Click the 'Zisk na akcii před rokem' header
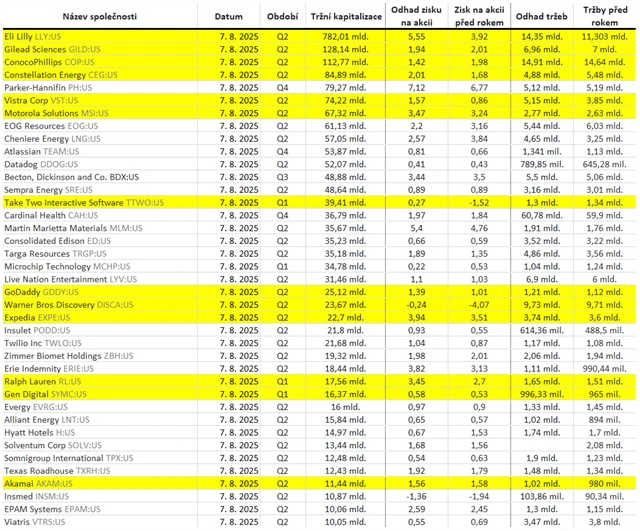The height and width of the screenshot is (531, 640). tap(479, 16)
